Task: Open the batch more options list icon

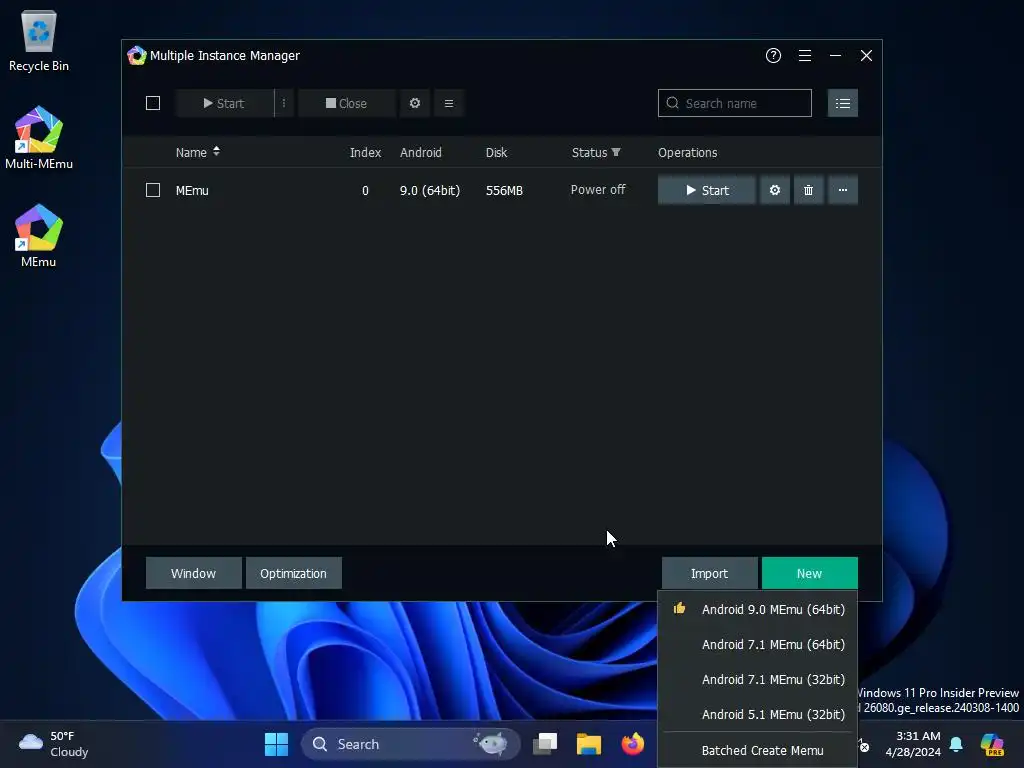Action: 449,103
